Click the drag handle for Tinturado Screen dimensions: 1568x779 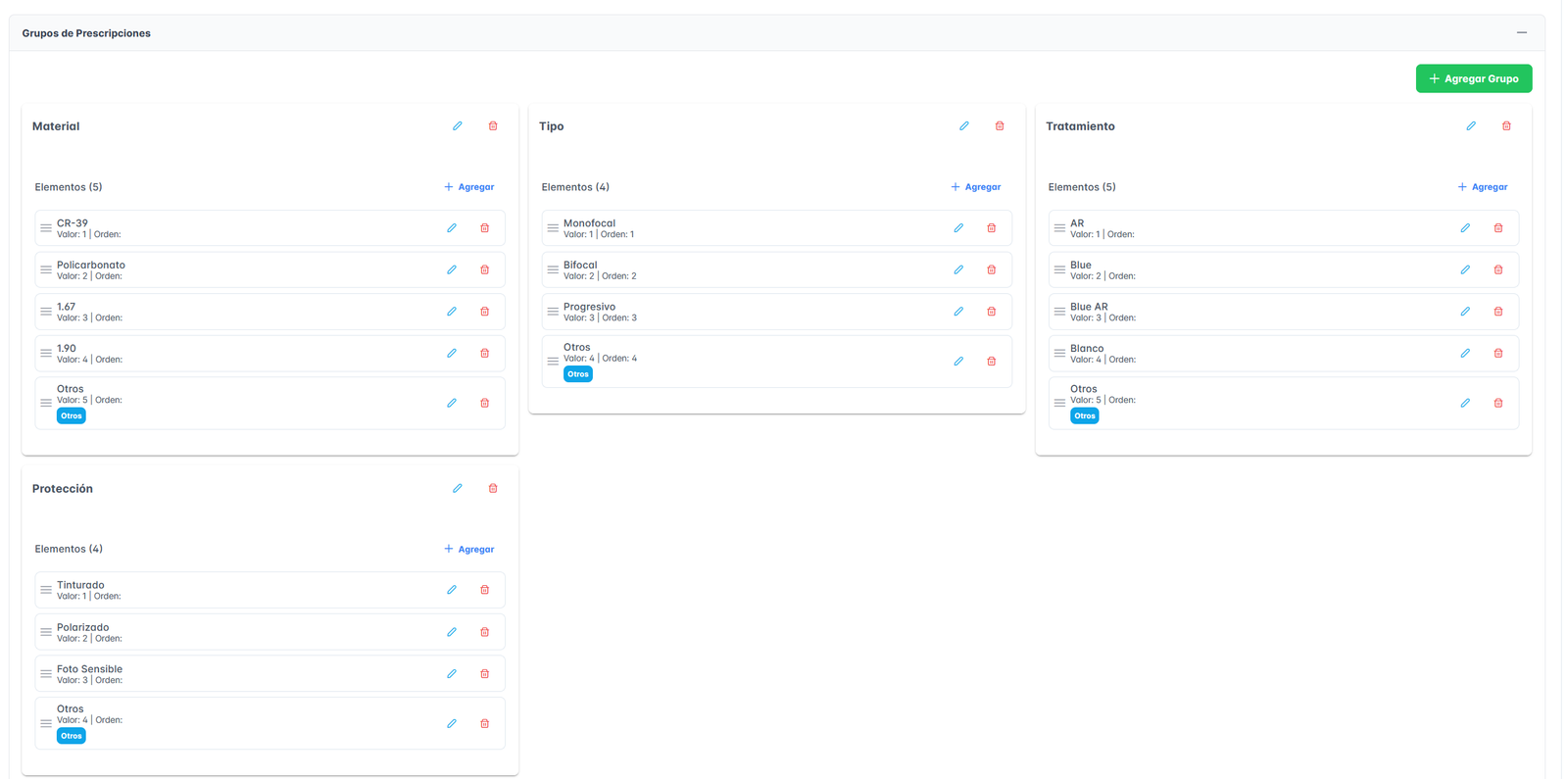point(46,590)
